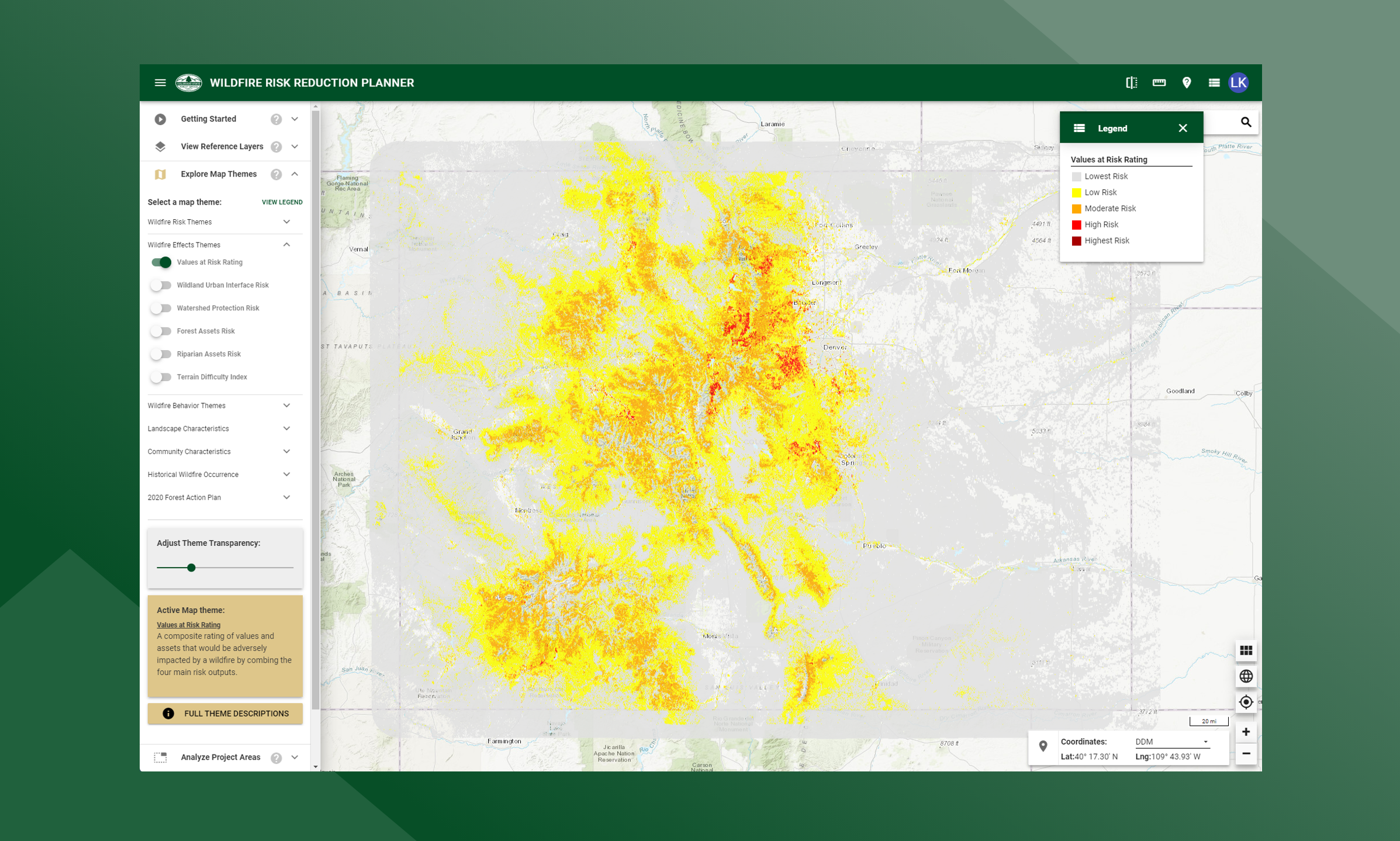Screen dimensions: 1400x841
Task: Click the Denver label on the map
Action: [x=835, y=347]
